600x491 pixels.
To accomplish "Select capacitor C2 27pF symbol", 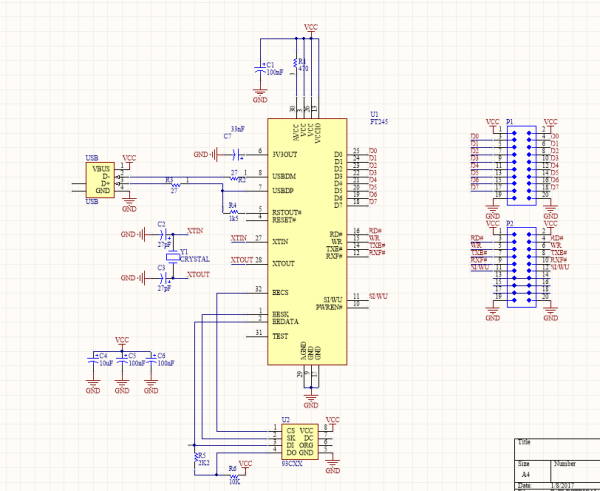I will pyautogui.click(x=165, y=234).
